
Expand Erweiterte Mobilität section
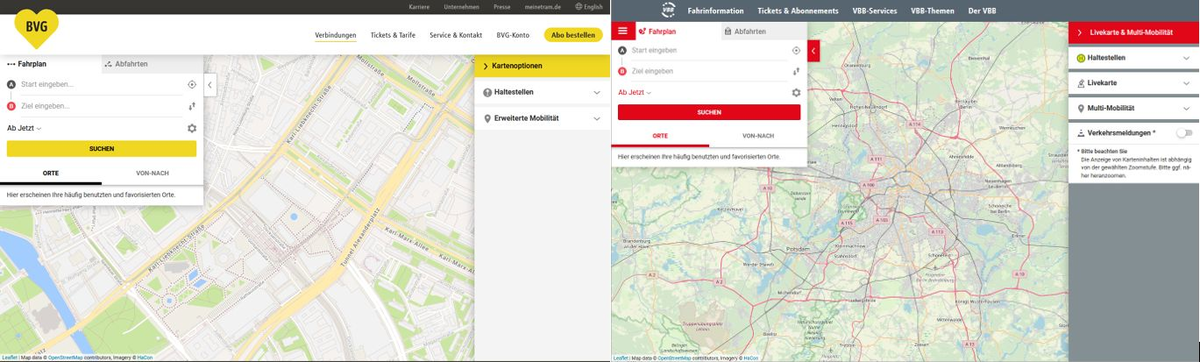tap(597, 118)
